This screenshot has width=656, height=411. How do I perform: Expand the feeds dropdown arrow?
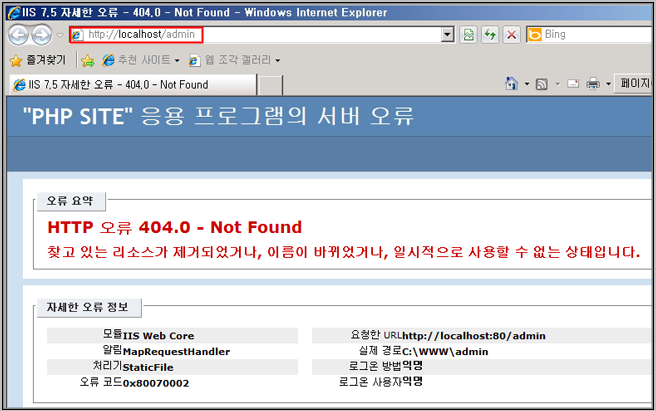click(x=558, y=84)
